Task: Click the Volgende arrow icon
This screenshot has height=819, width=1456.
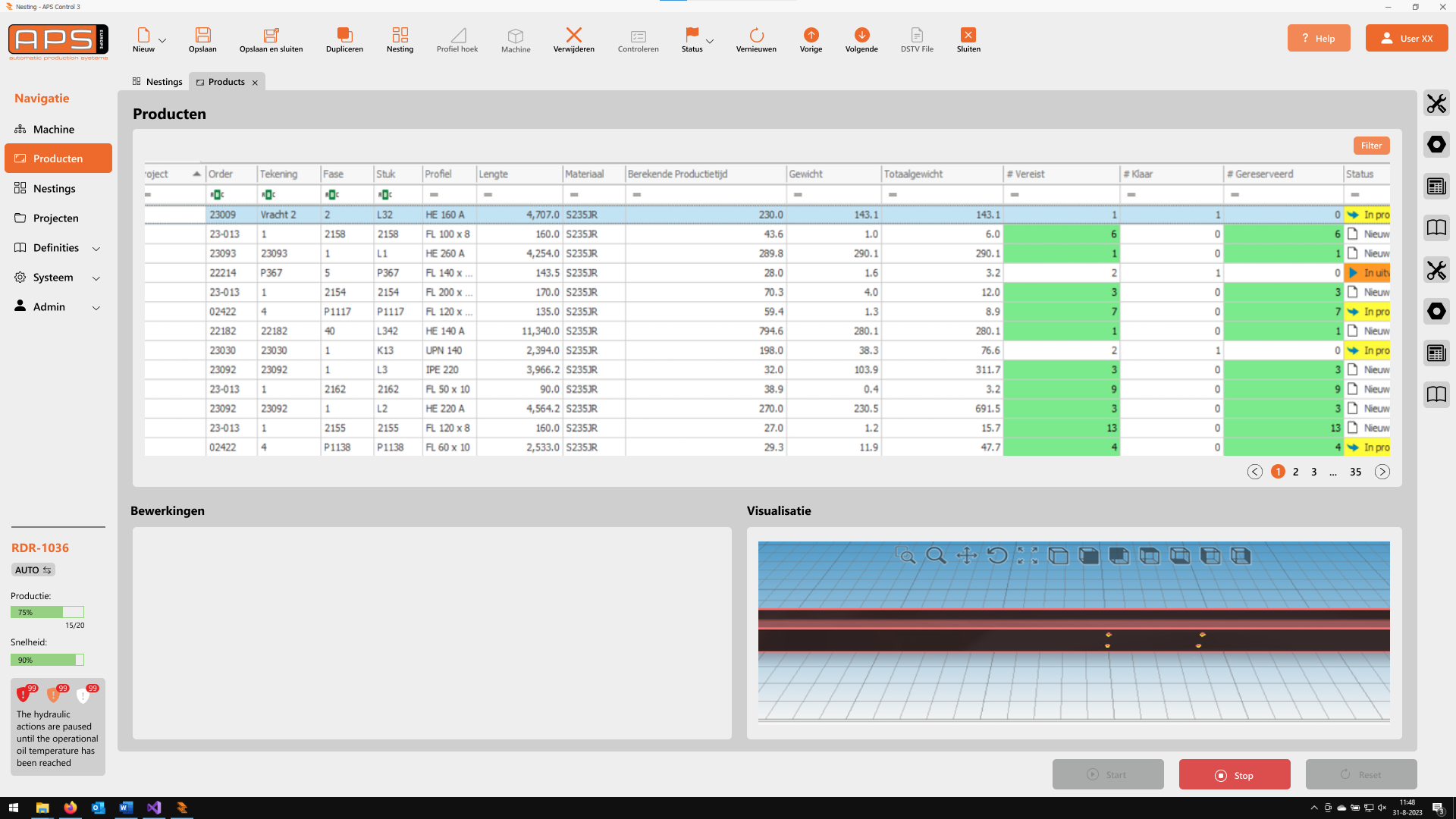Action: pos(861,35)
